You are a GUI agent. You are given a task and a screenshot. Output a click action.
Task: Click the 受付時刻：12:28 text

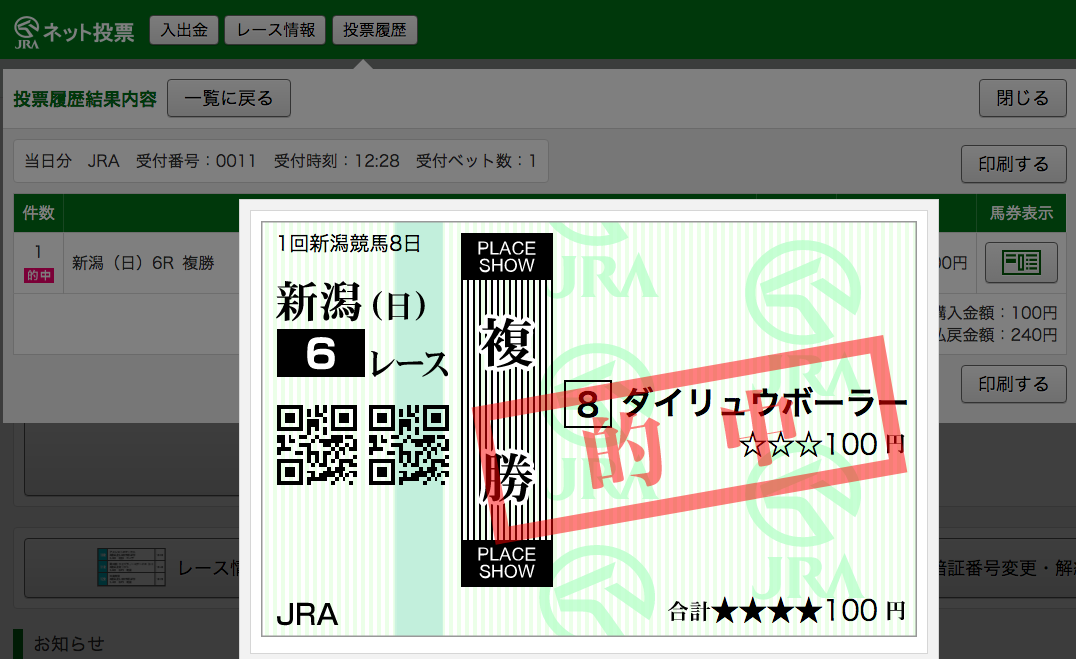click(x=336, y=161)
